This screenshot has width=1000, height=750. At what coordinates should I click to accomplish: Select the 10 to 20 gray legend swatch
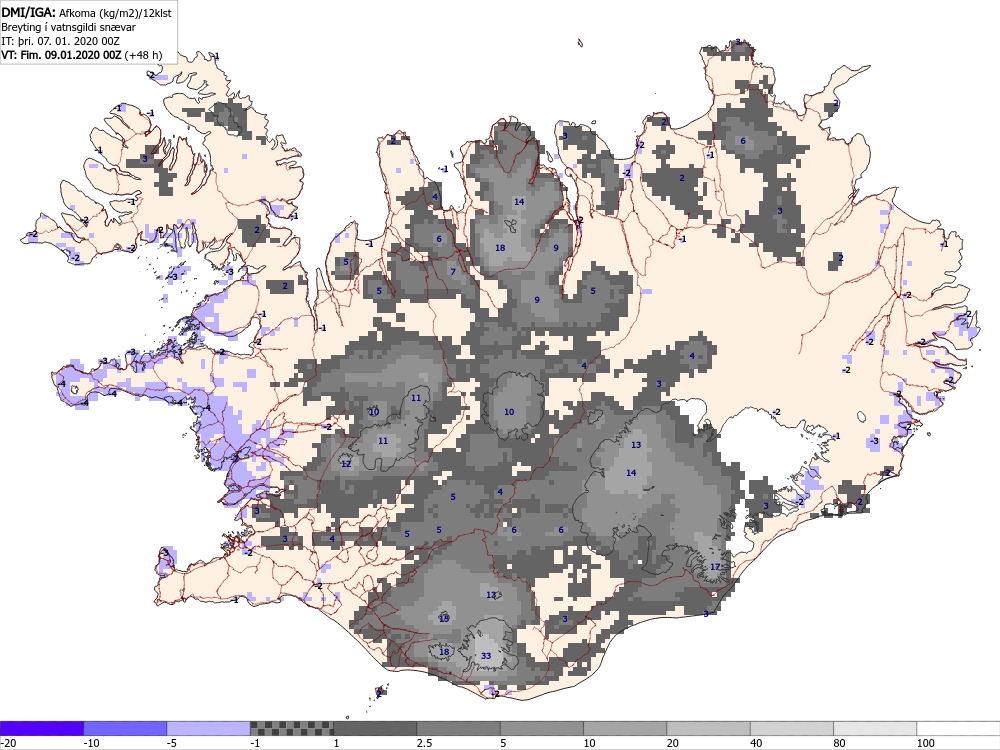coord(625,728)
